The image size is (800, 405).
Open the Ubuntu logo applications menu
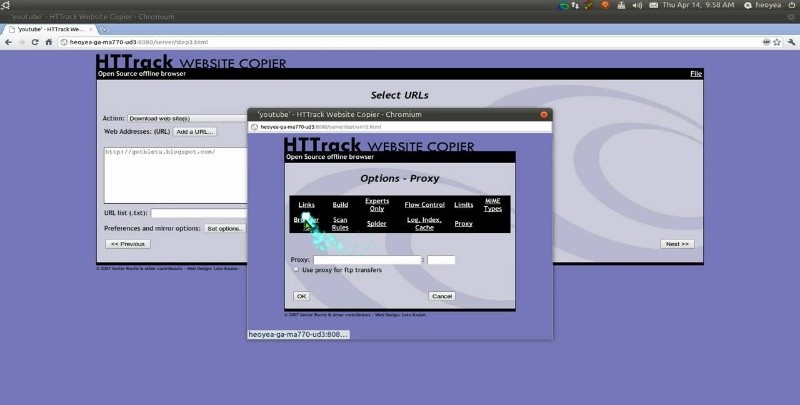[5, 5]
